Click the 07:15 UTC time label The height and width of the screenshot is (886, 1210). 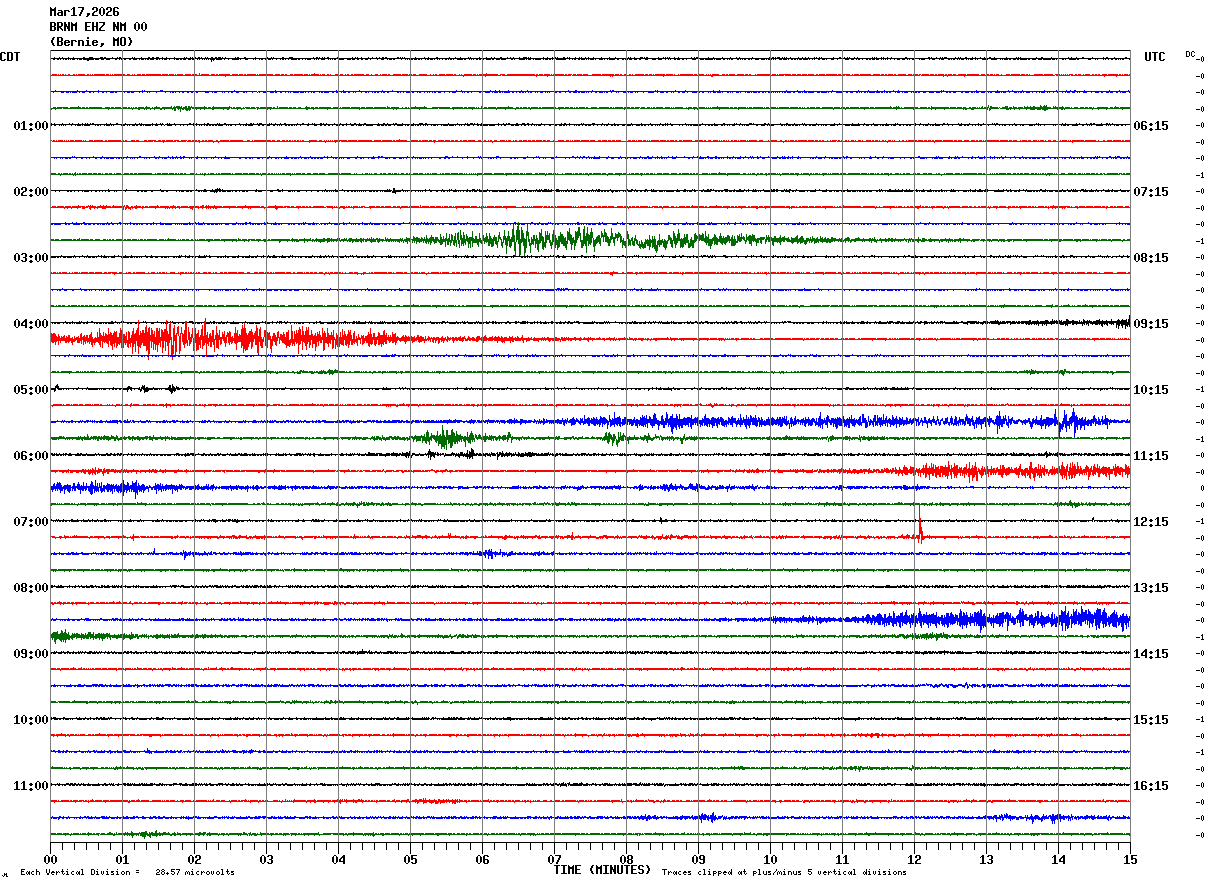pos(1152,192)
